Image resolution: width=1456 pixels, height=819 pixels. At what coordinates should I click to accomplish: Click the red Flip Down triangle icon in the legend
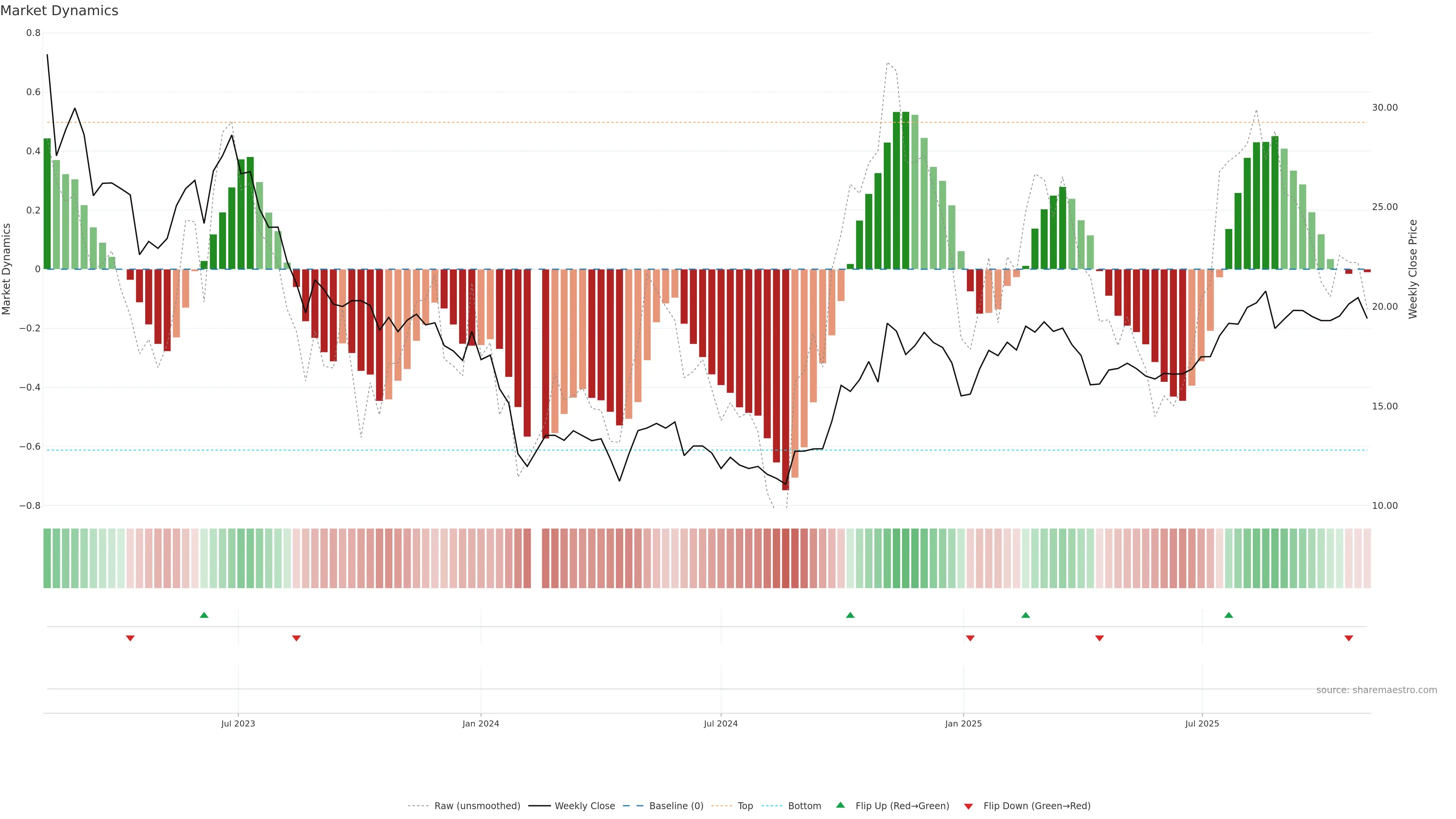click(x=968, y=806)
